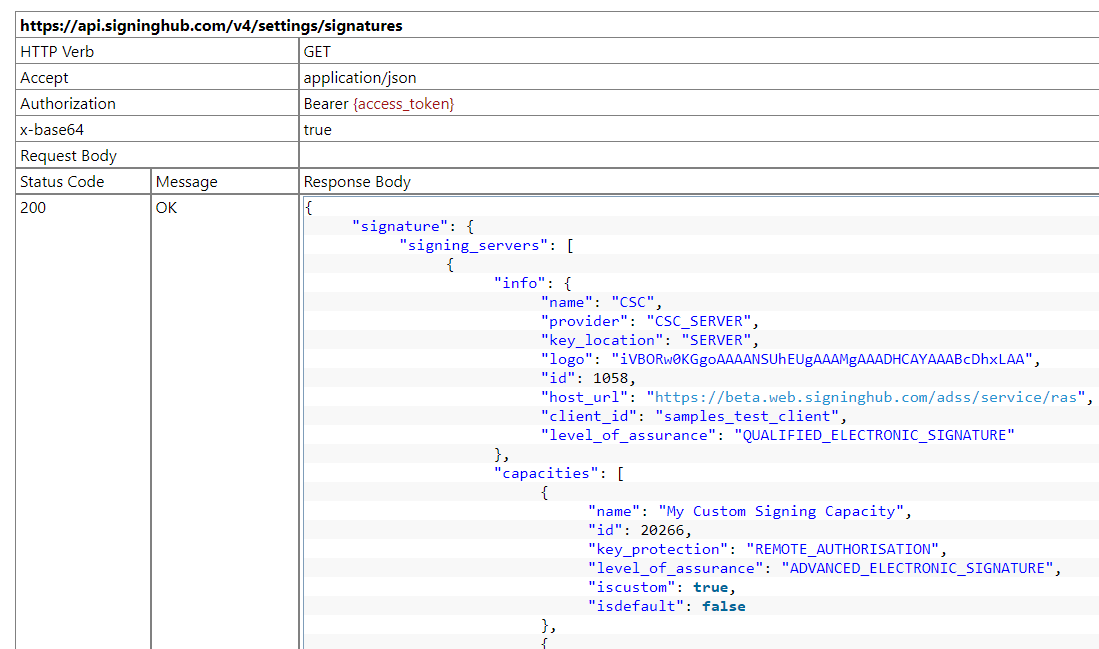Click the empty Request Body value cell
This screenshot has height=649, width=1099.
[698, 156]
